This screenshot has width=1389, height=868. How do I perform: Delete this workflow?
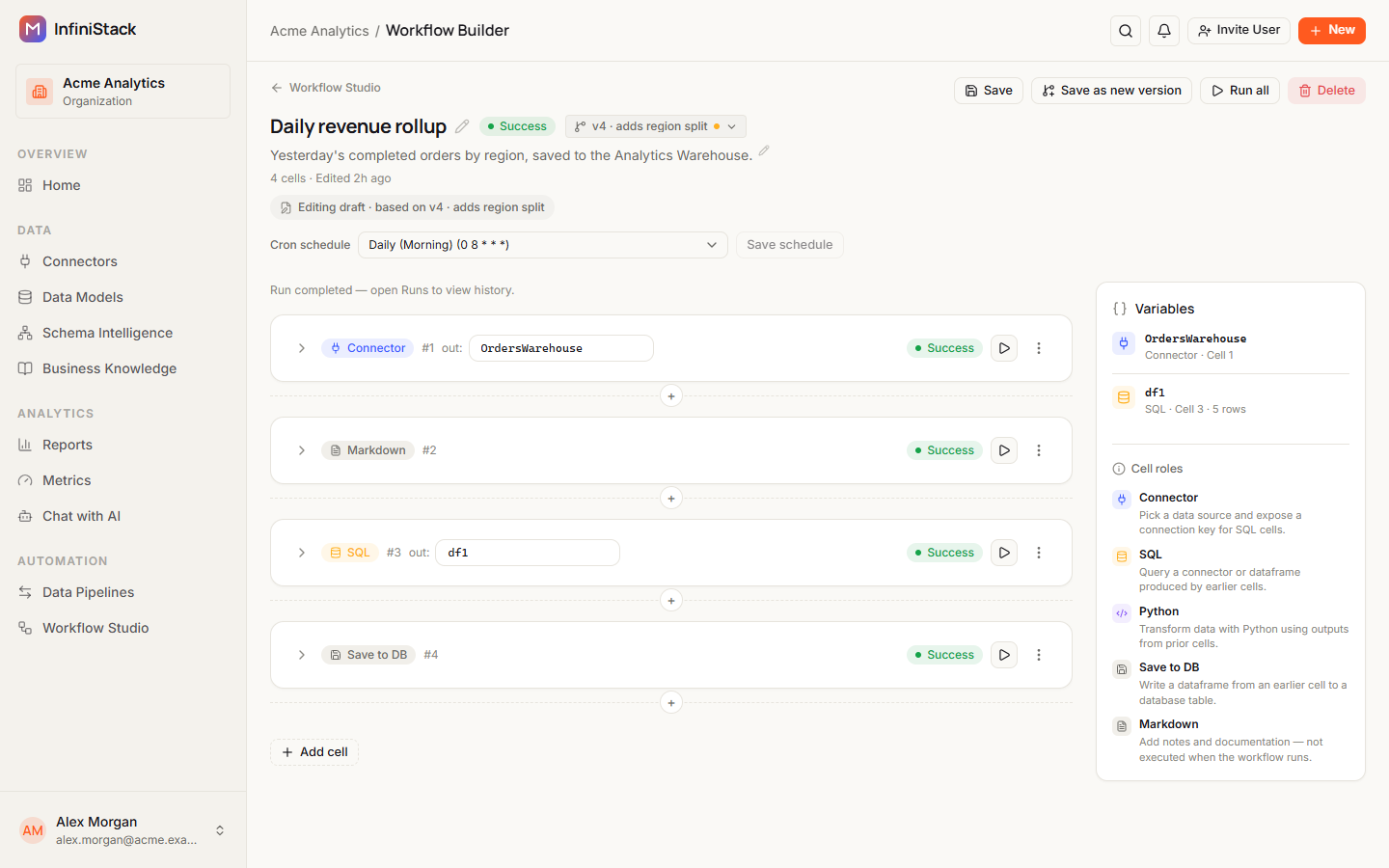[1326, 91]
